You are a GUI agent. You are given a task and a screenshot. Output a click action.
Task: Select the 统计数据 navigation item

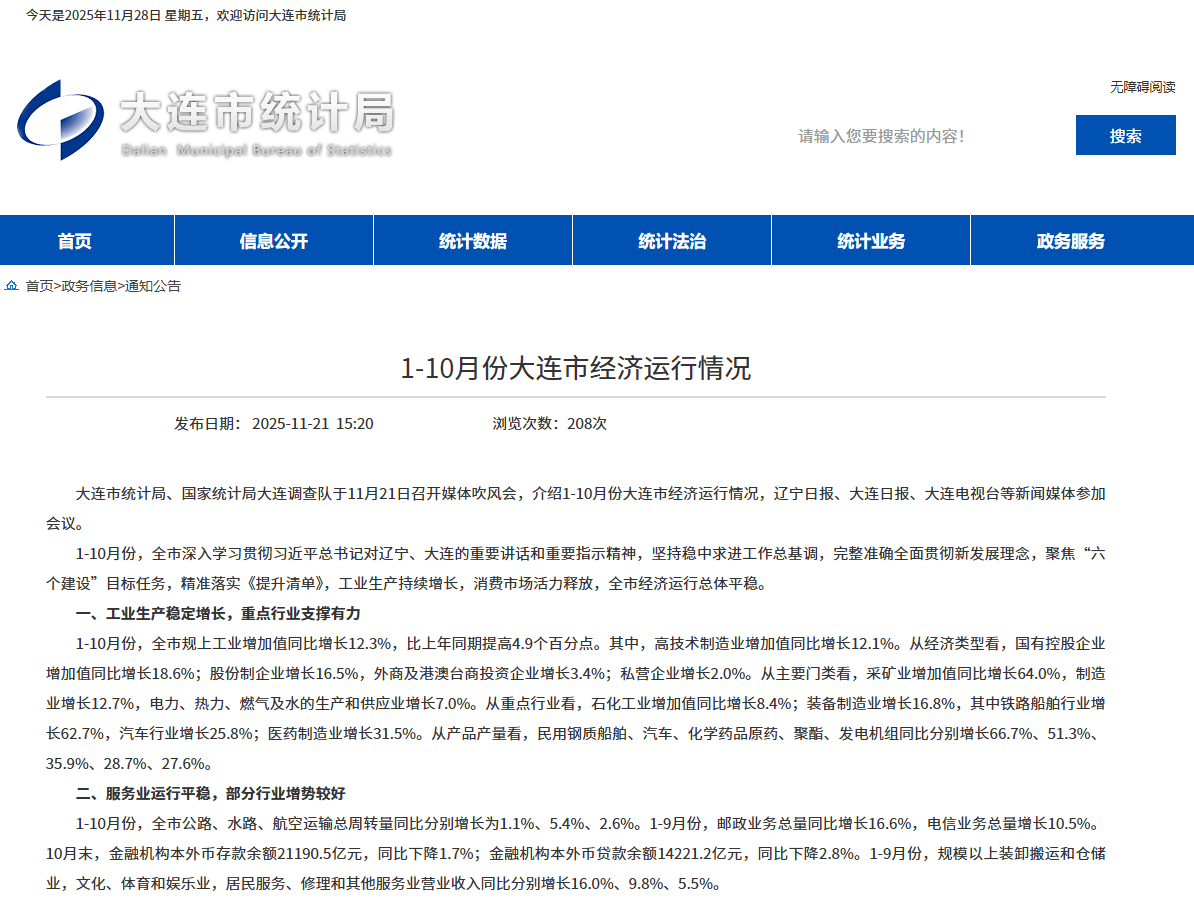(473, 241)
